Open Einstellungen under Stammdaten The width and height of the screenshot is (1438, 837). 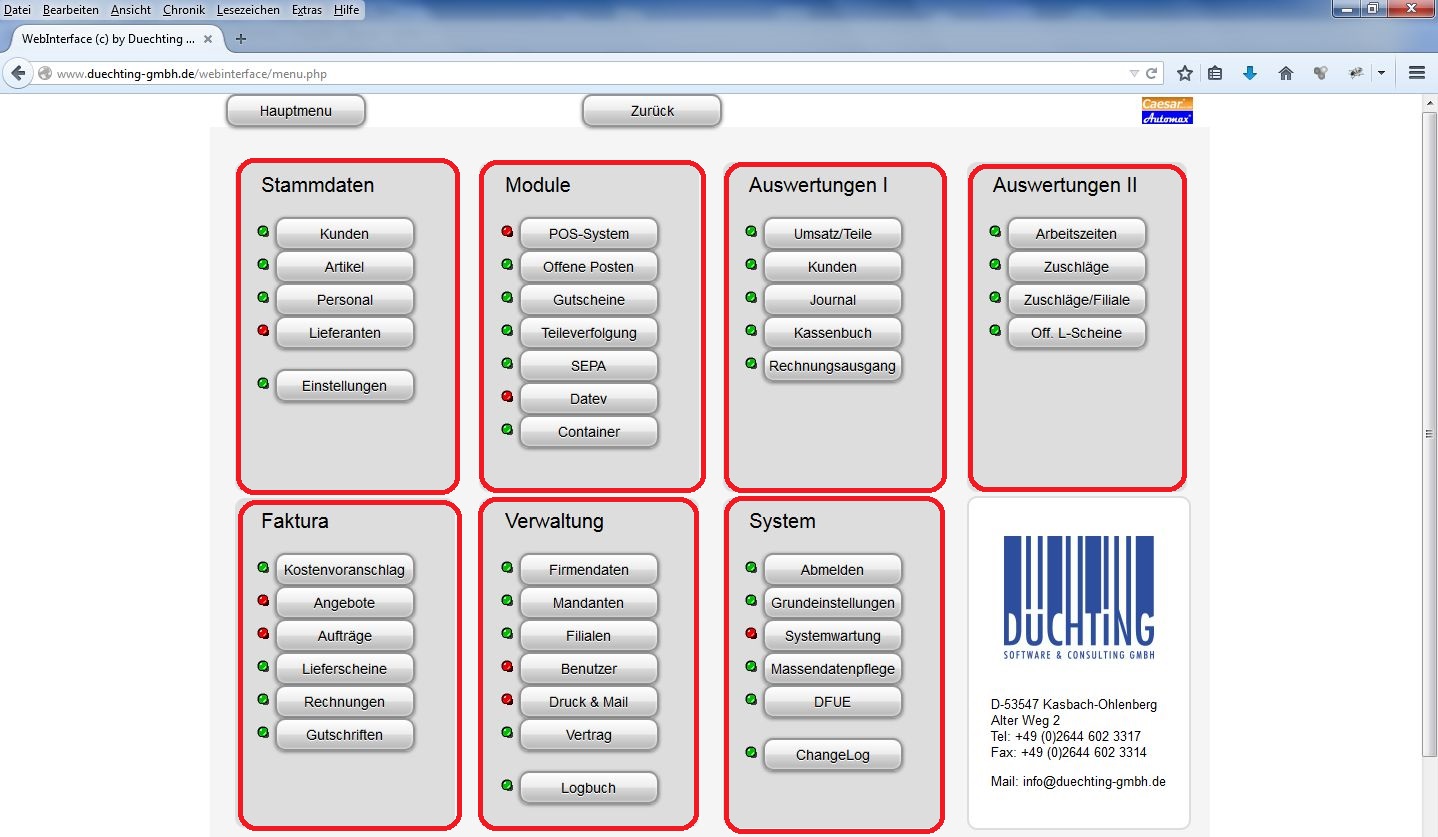(345, 386)
